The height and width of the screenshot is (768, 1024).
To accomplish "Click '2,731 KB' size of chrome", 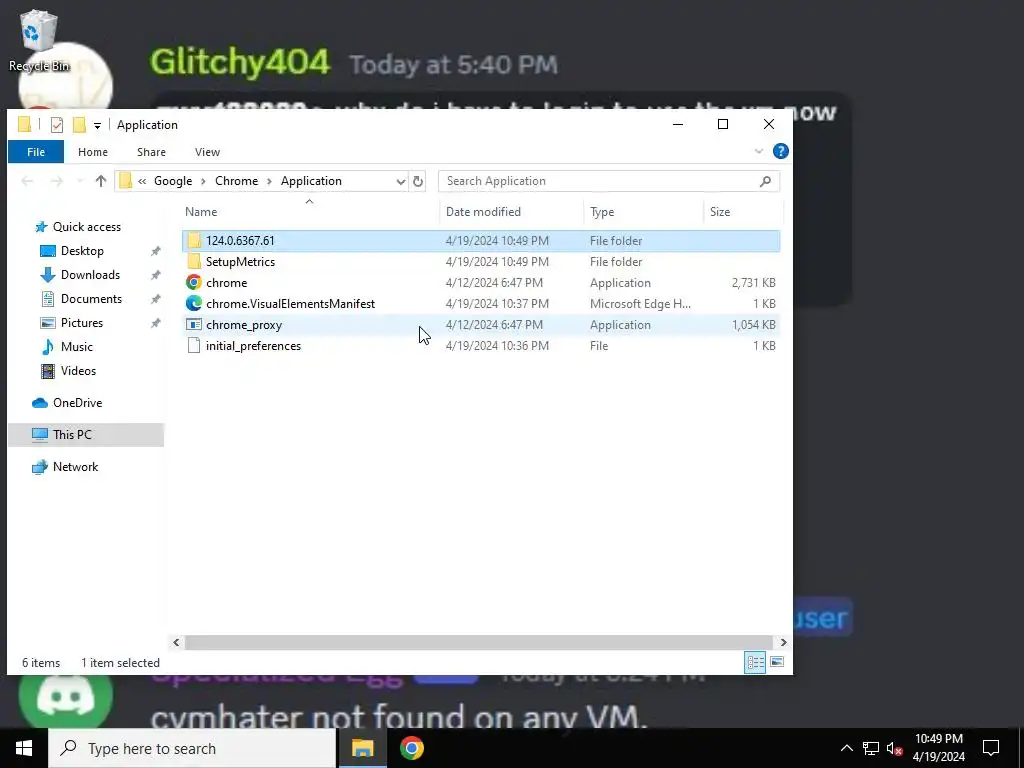I will pos(753,283).
